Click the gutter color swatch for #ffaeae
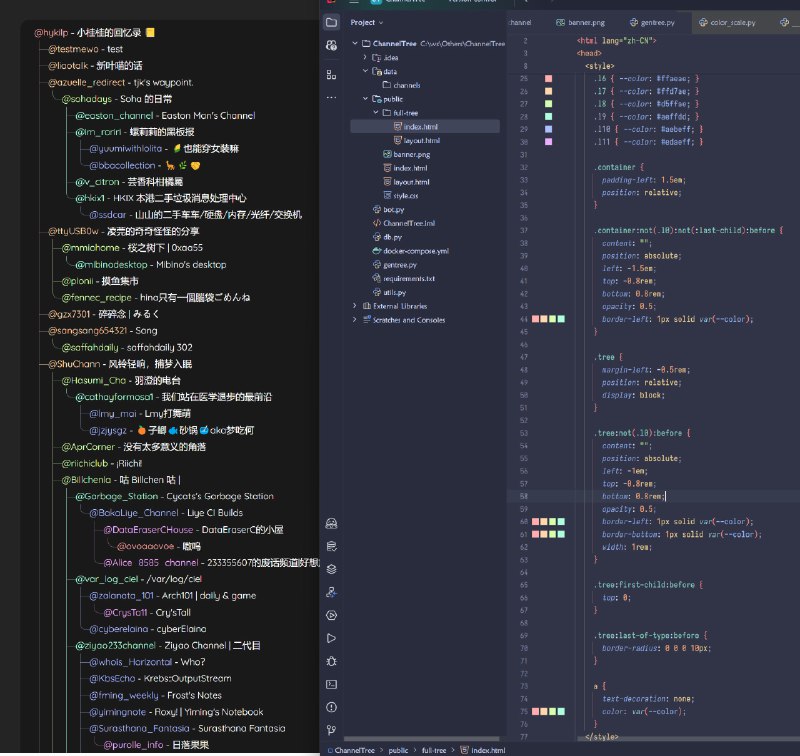 pos(547,78)
